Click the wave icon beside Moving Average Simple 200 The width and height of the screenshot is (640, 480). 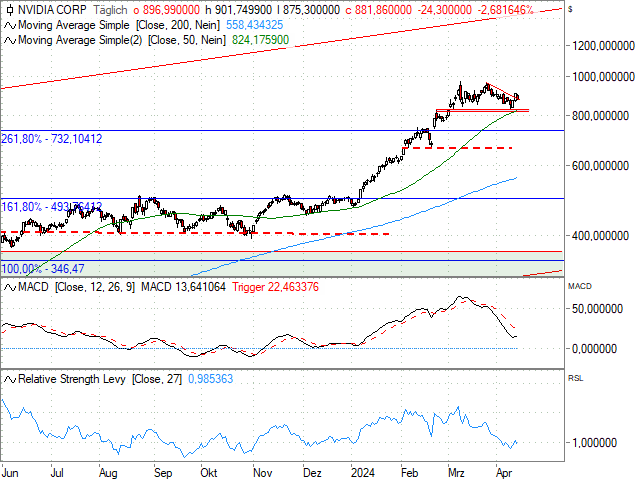coord(10,26)
